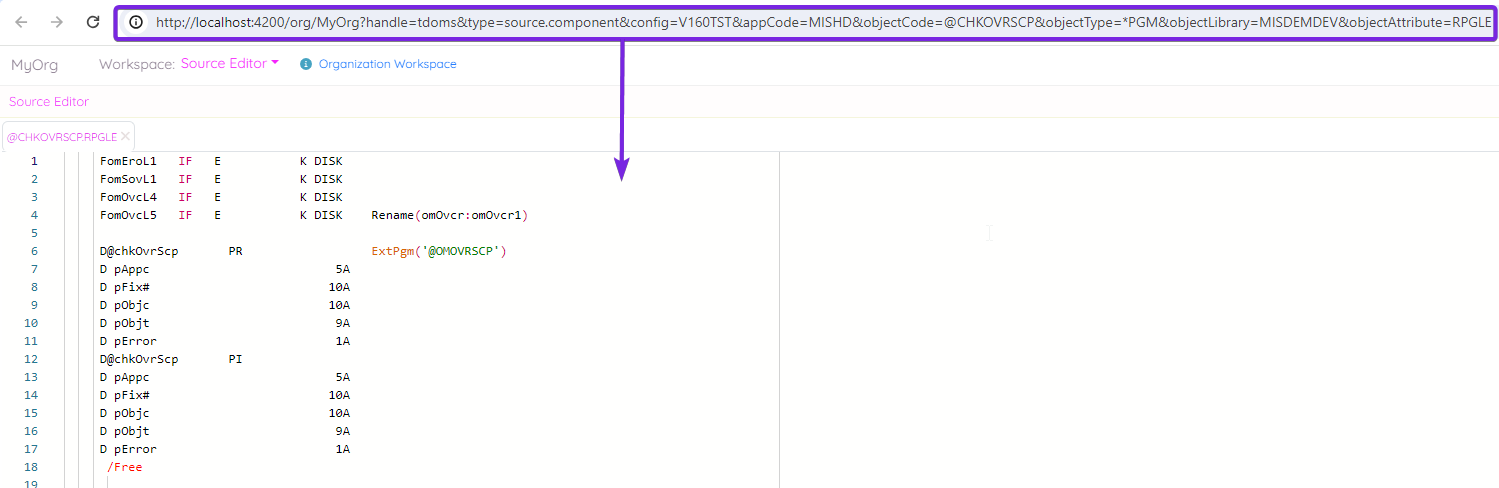1499x488 pixels.
Task: Select the Source Editor breadcrumb
Action: (x=49, y=101)
